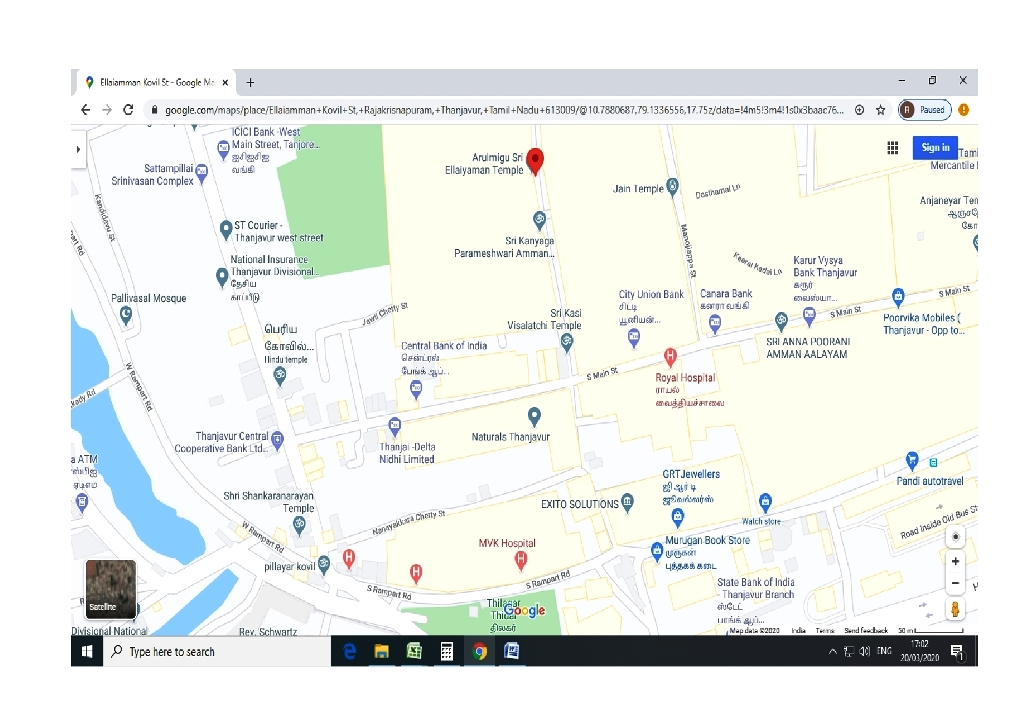Zoom out of the map

[x=956, y=583]
